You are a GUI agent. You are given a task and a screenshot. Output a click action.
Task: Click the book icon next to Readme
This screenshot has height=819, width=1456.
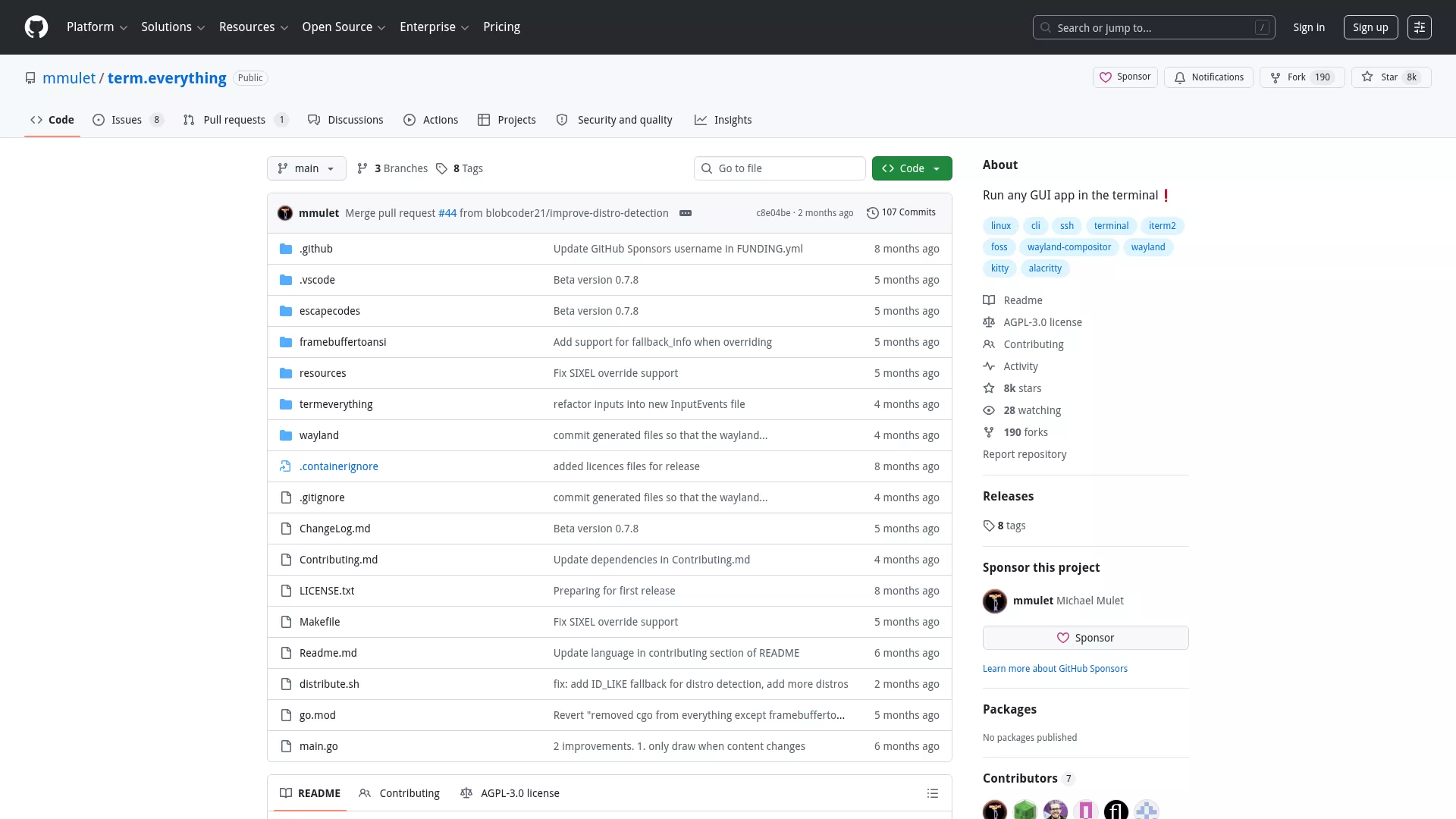(x=989, y=300)
